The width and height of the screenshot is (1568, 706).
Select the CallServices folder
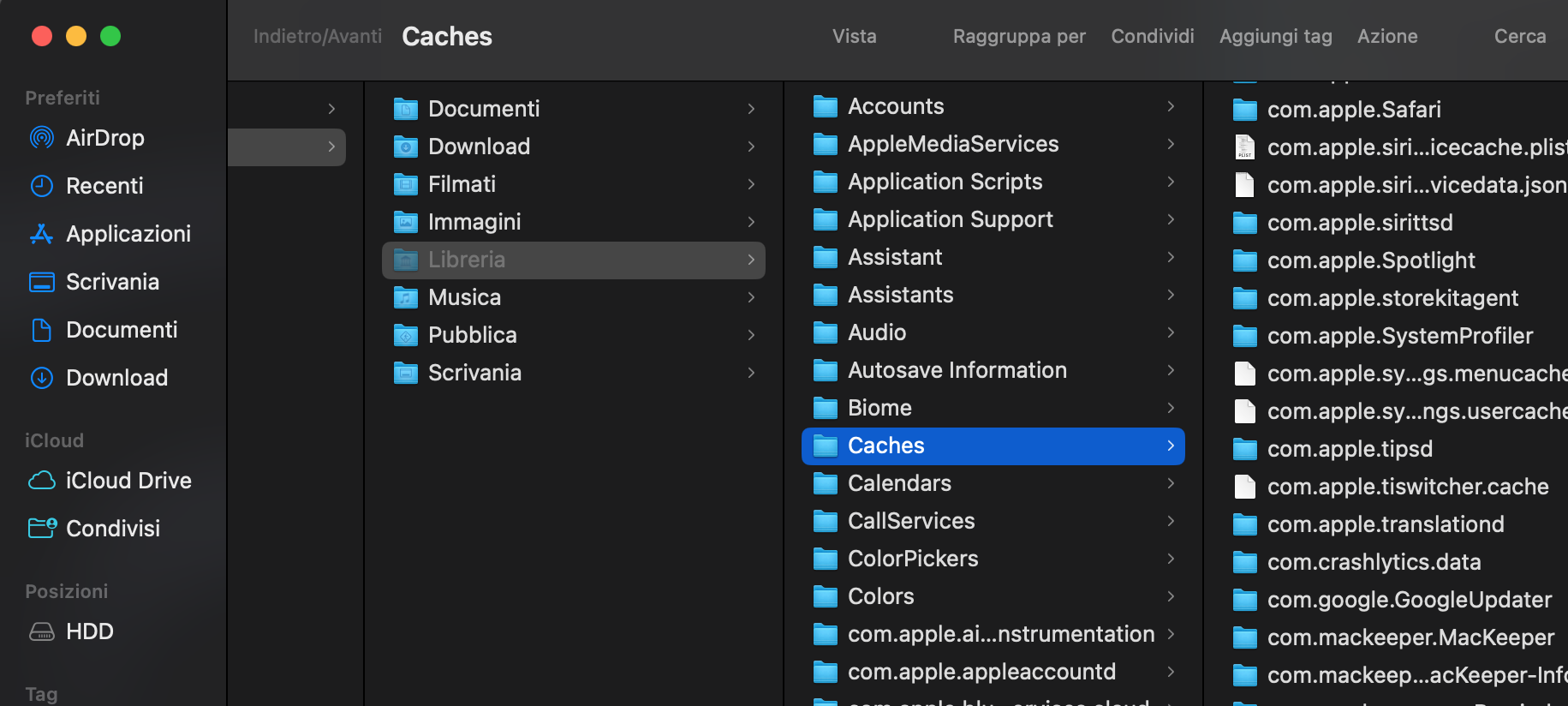pyautogui.click(x=993, y=521)
